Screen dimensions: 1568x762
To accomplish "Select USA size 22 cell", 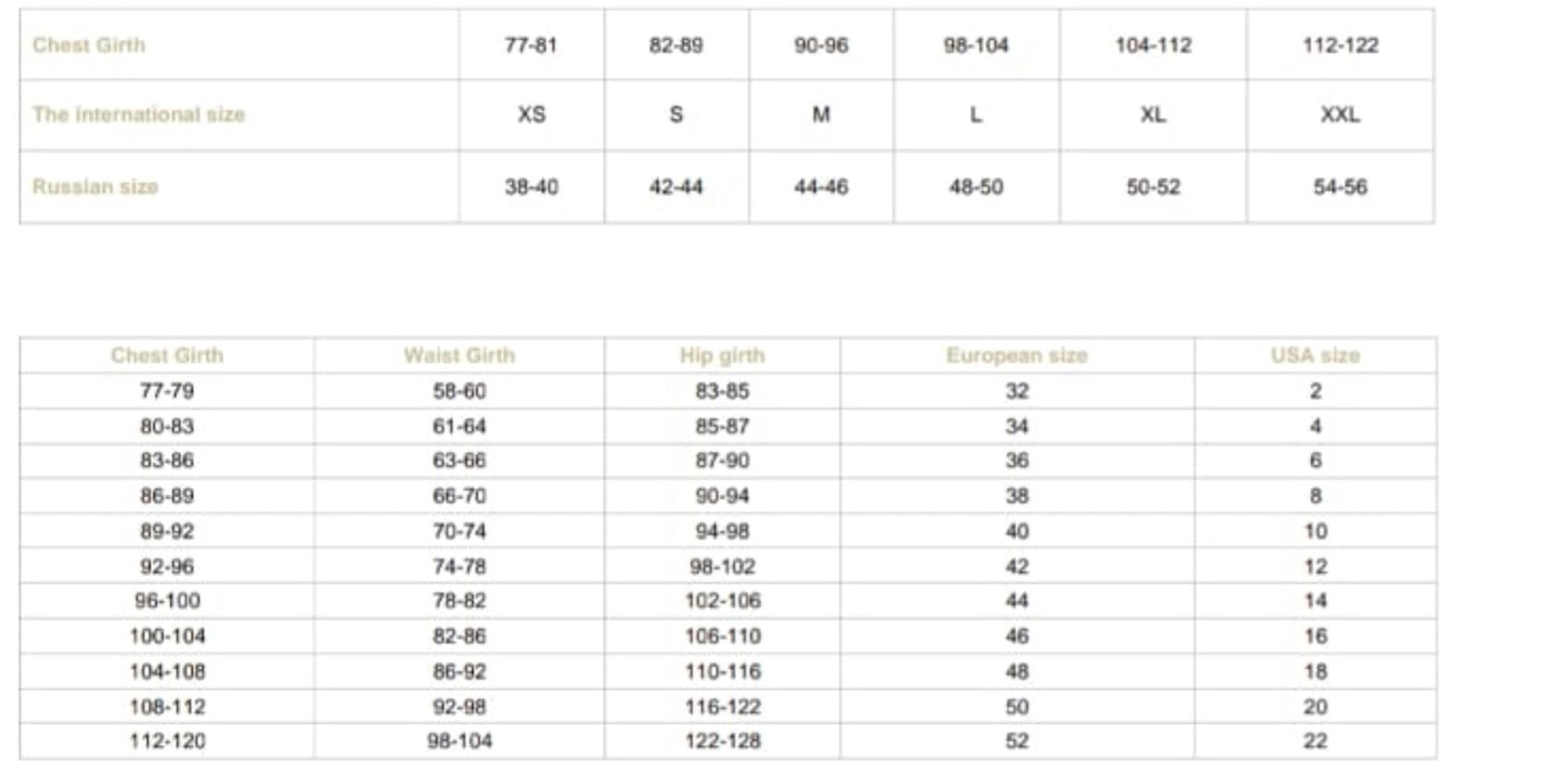I will coord(1315,741).
